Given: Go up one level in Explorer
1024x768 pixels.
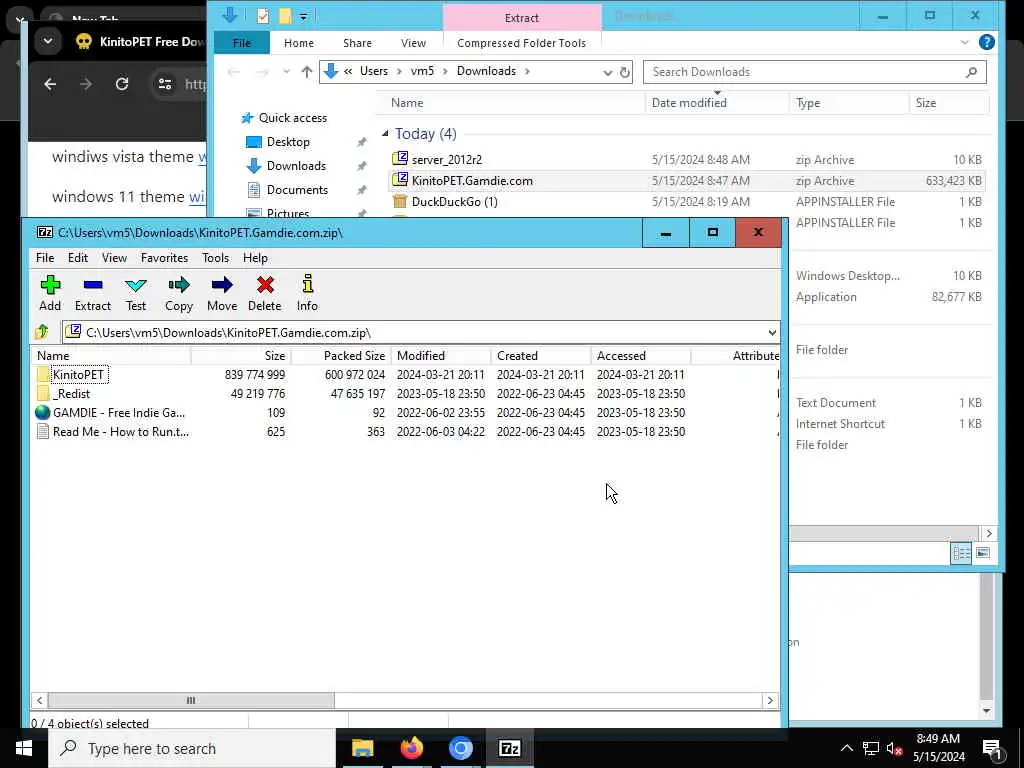Looking at the screenshot, I should [x=306, y=72].
